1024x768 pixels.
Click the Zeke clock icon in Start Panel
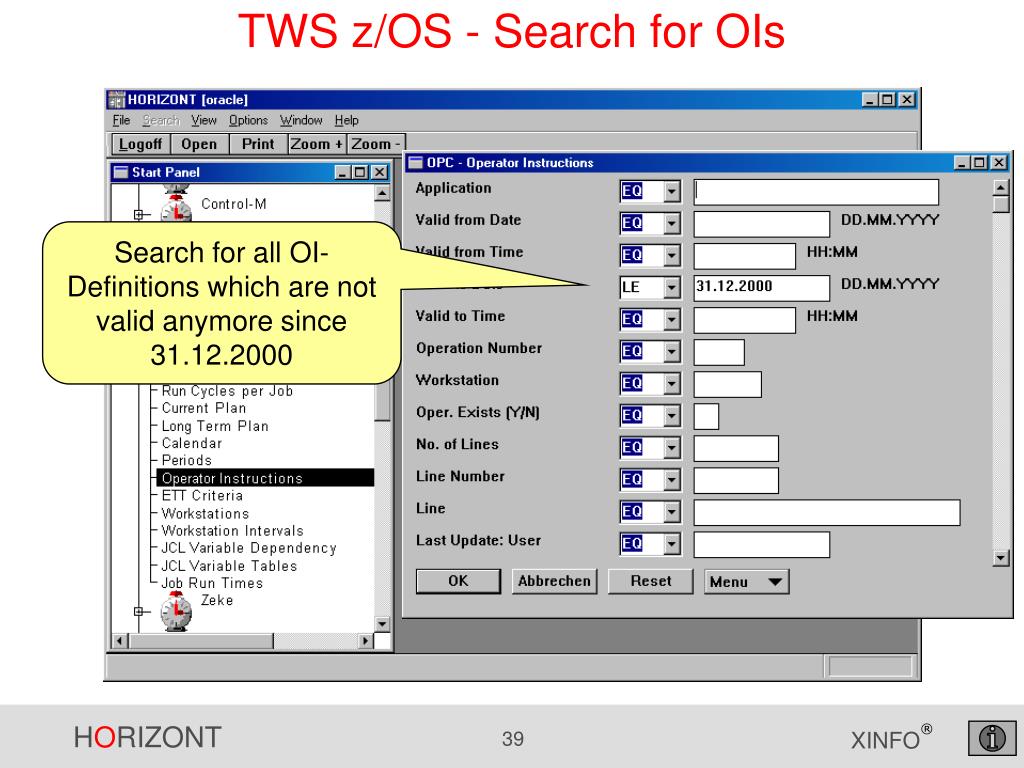tap(176, 611)
